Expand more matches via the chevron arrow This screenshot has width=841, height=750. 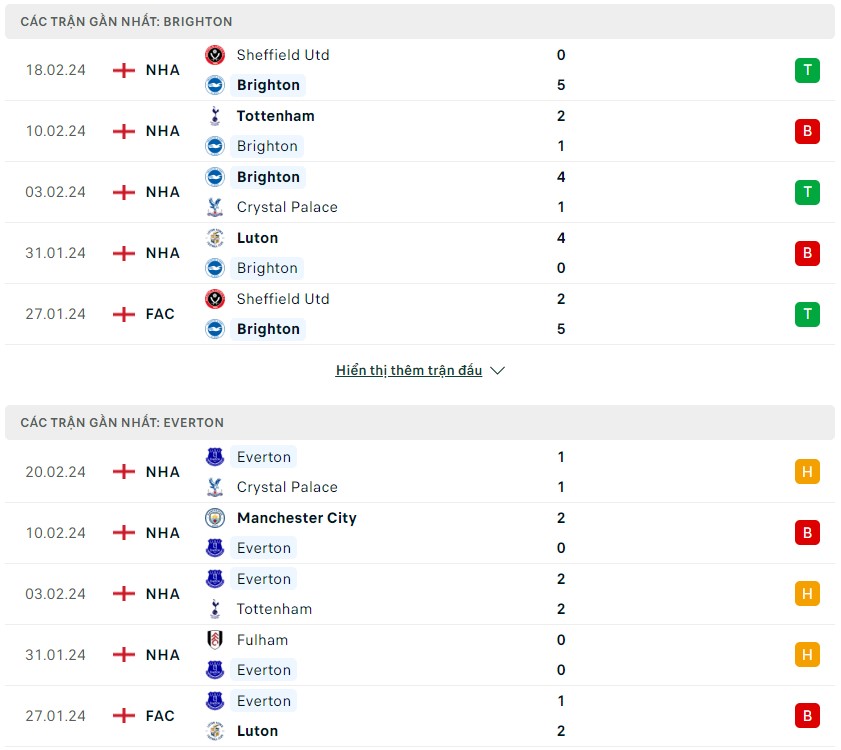tap(498, 371)
